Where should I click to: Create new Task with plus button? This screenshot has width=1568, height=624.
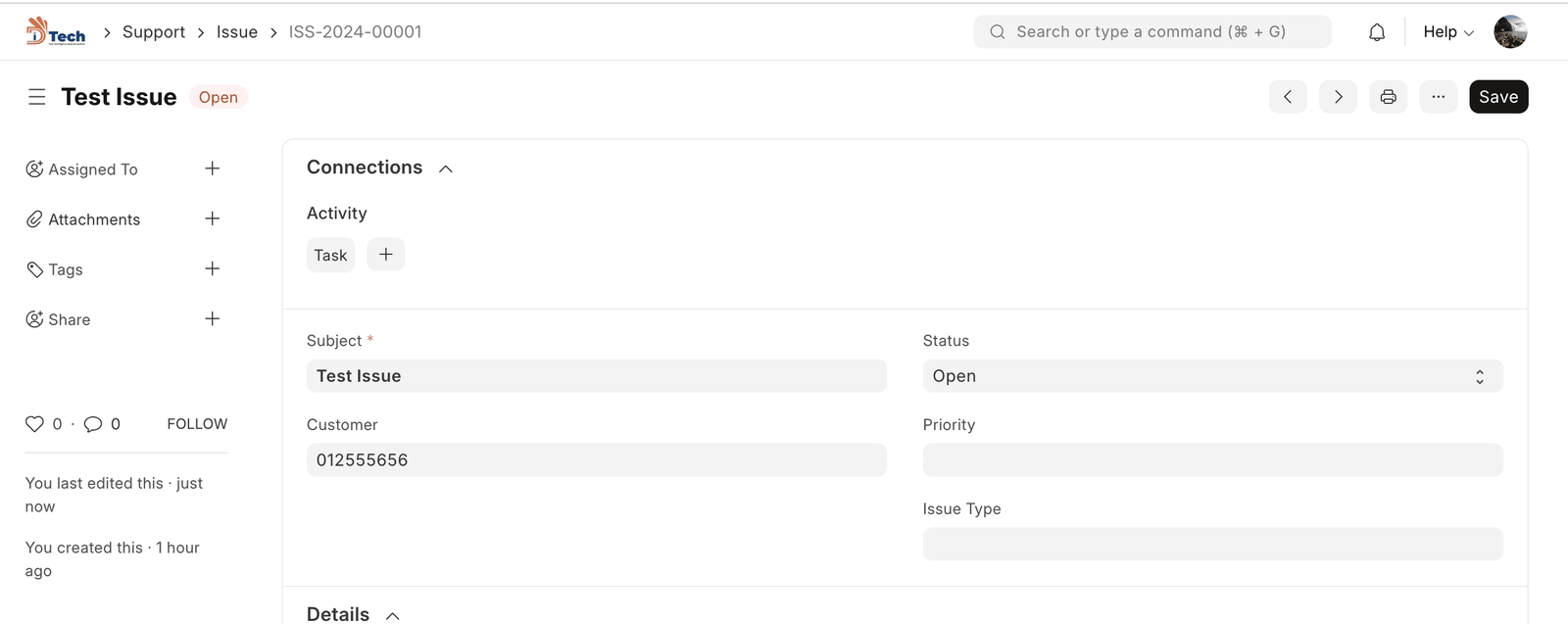click(385, 255)
